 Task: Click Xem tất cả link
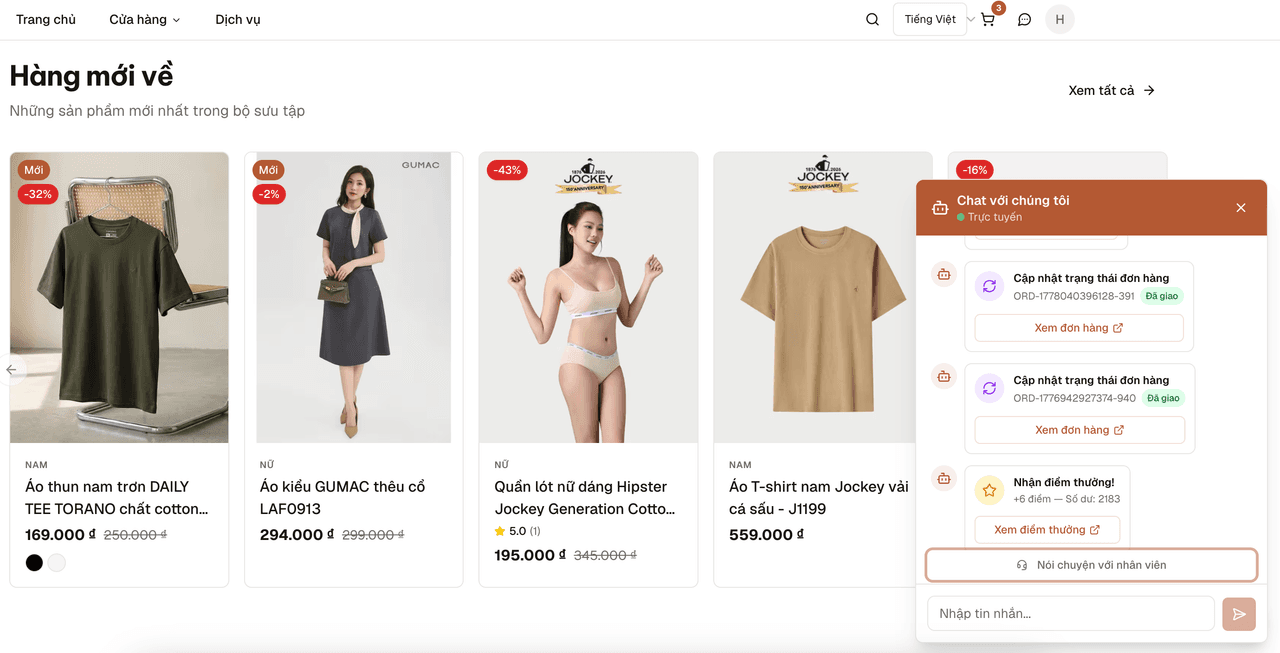point(1111,90)
